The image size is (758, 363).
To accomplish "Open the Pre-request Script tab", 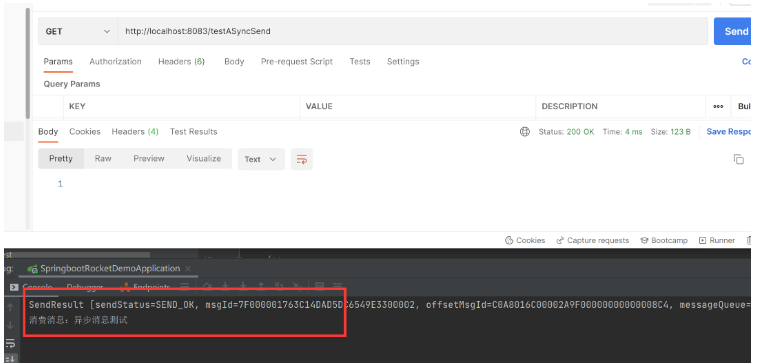I will point(297,61).
